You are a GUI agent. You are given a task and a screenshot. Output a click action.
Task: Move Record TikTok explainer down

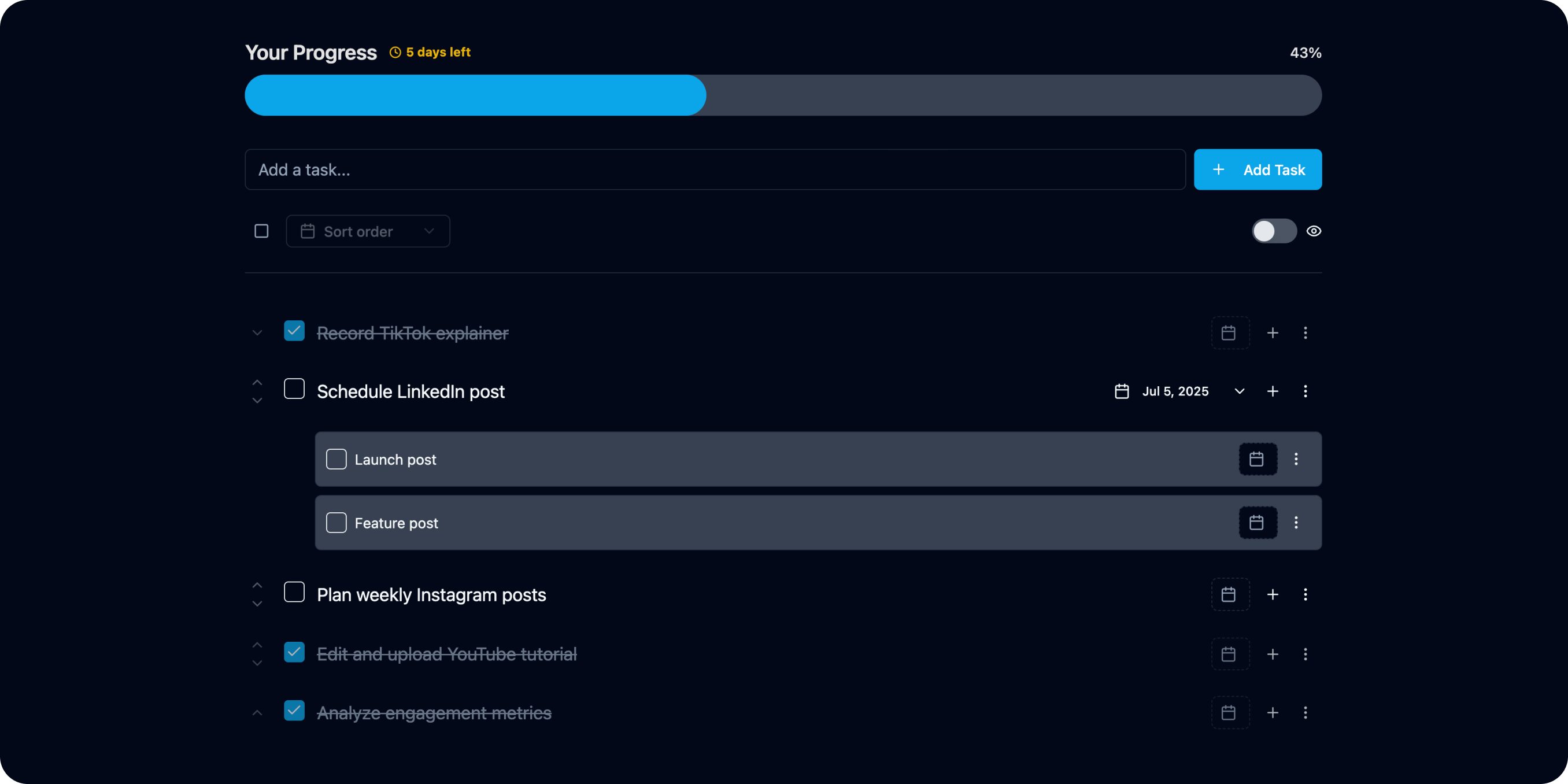[257, 333]
